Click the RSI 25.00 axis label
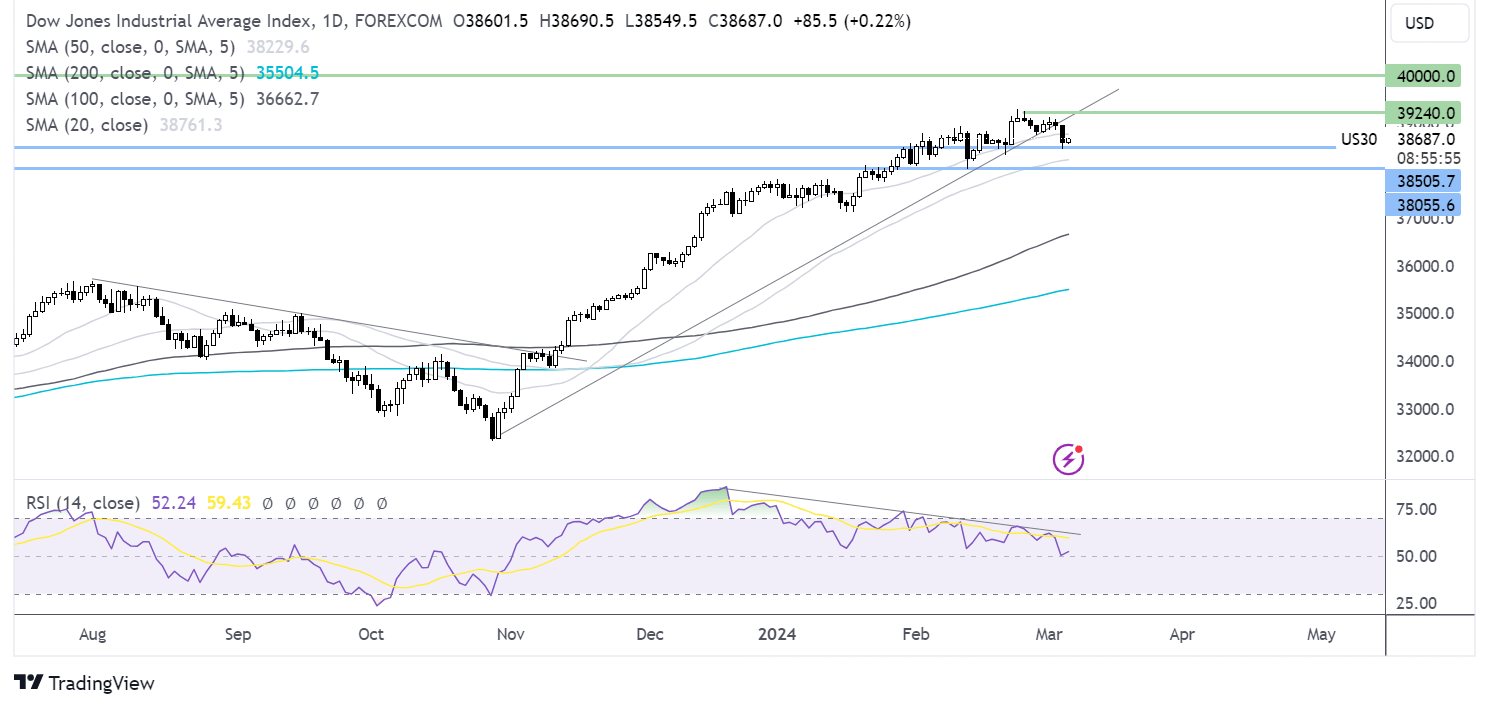 [1418, 604]
